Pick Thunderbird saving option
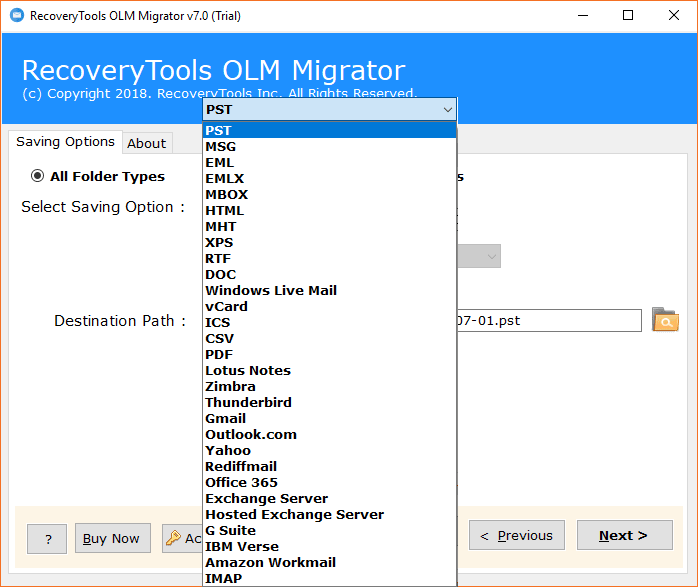Image resolution: width=698 pixels, height=587 pixels. [329, 403]
